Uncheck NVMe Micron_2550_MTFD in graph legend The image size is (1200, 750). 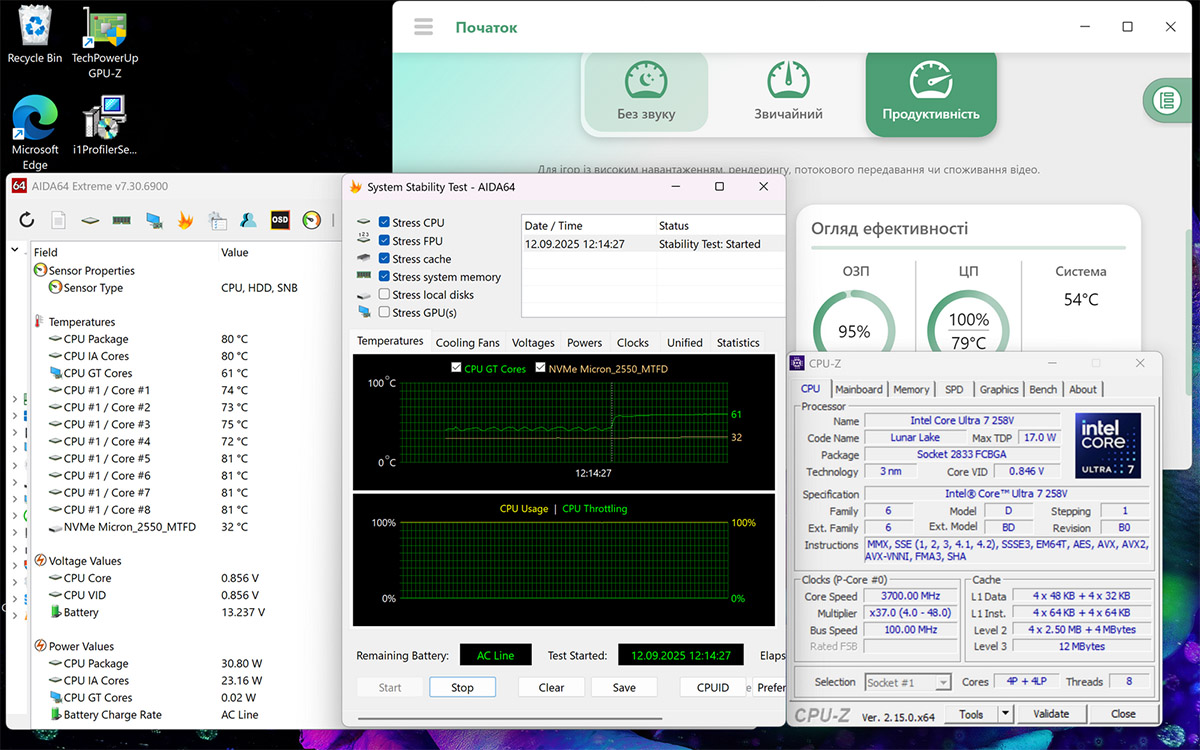click(x=541, y=369)
